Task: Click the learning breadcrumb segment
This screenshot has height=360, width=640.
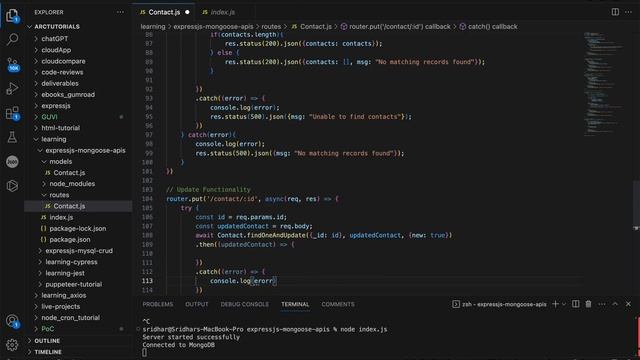Action: 153,27
